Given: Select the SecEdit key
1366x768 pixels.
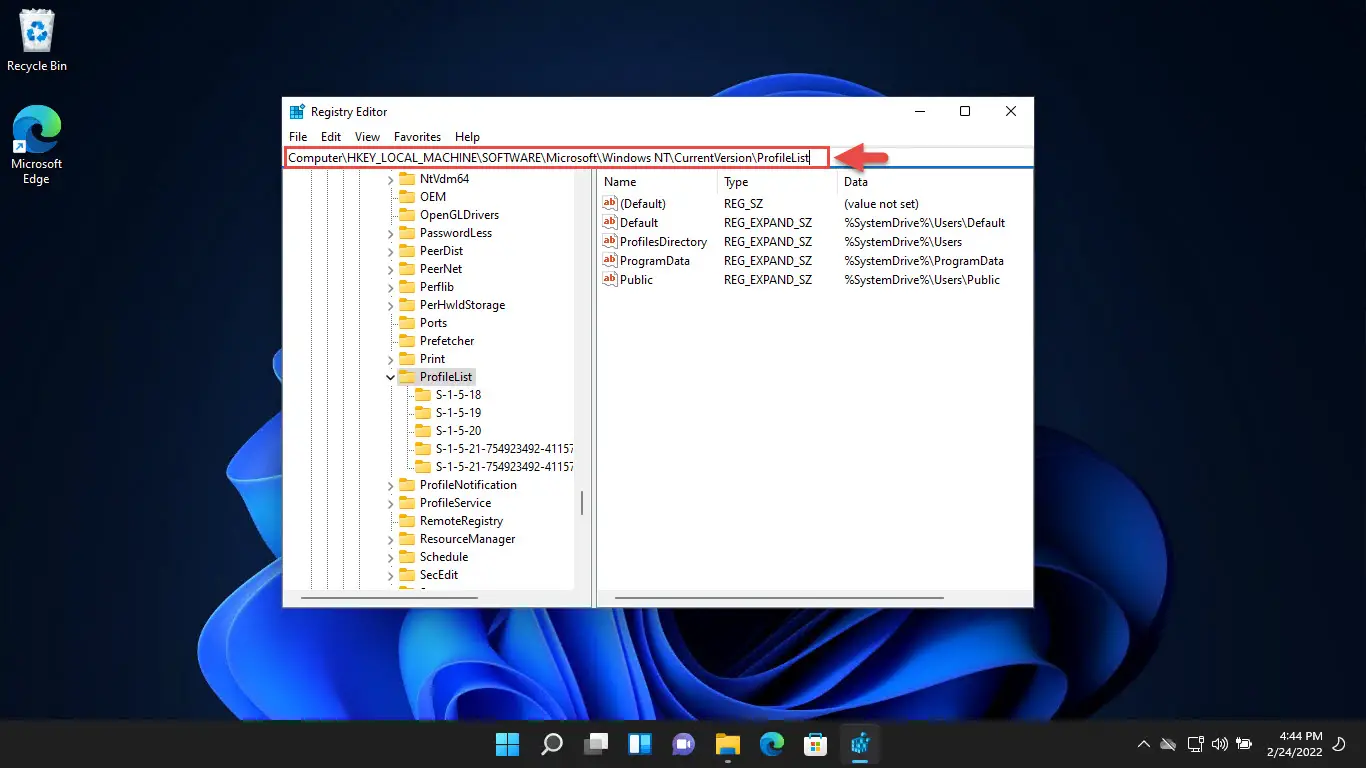Looking at the screenshot, I should (439, 575).
